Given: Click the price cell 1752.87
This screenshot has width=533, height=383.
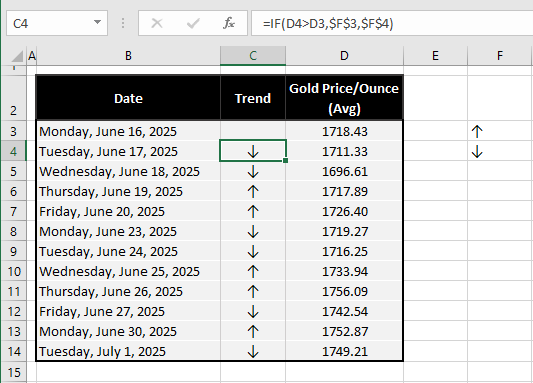Looking at the screenshot, I should point(344,331).
